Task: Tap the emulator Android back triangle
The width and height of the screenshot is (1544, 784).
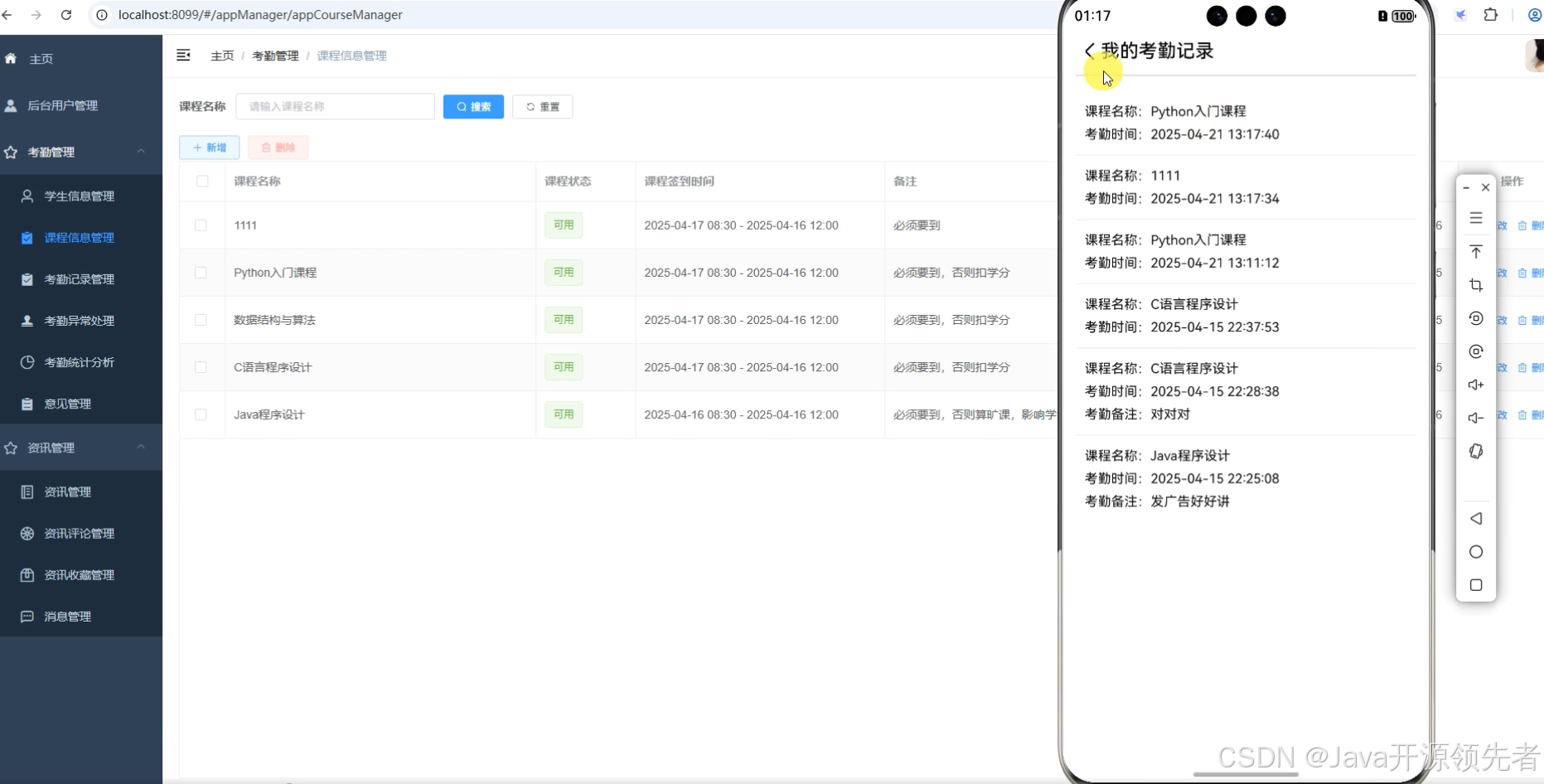Action: coord(1476,519)
